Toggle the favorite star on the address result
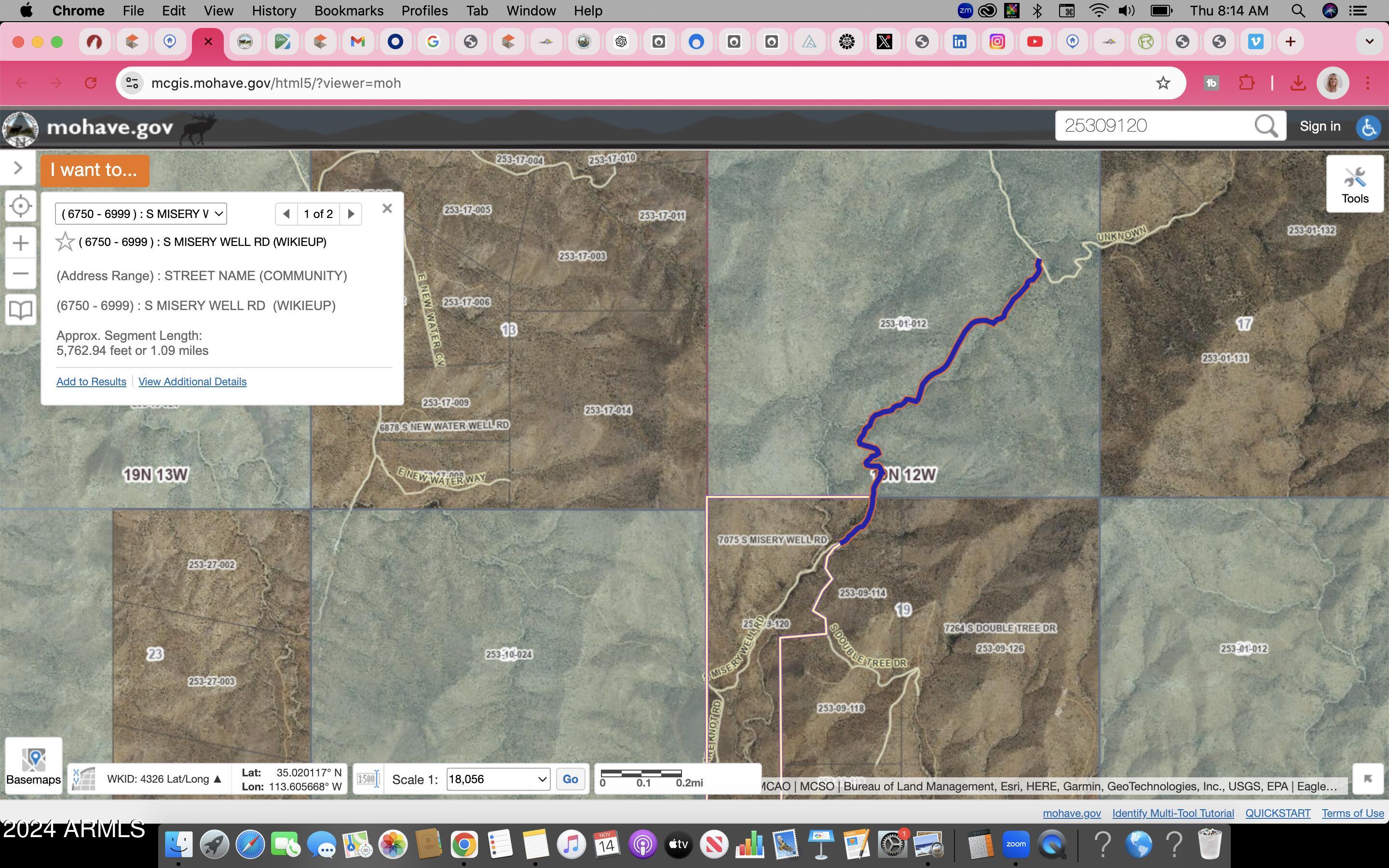1389x868 pixels. 65,242
